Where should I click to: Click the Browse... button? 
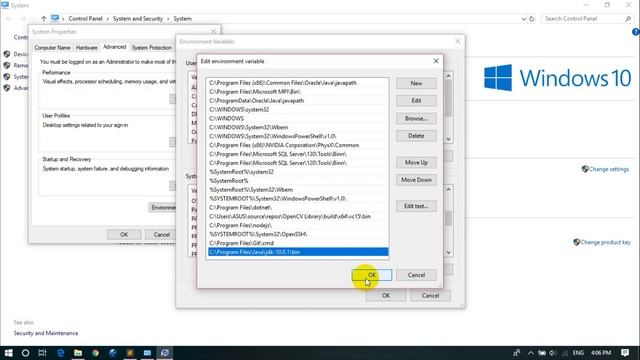pyautogui.click(x=416, y=118)
